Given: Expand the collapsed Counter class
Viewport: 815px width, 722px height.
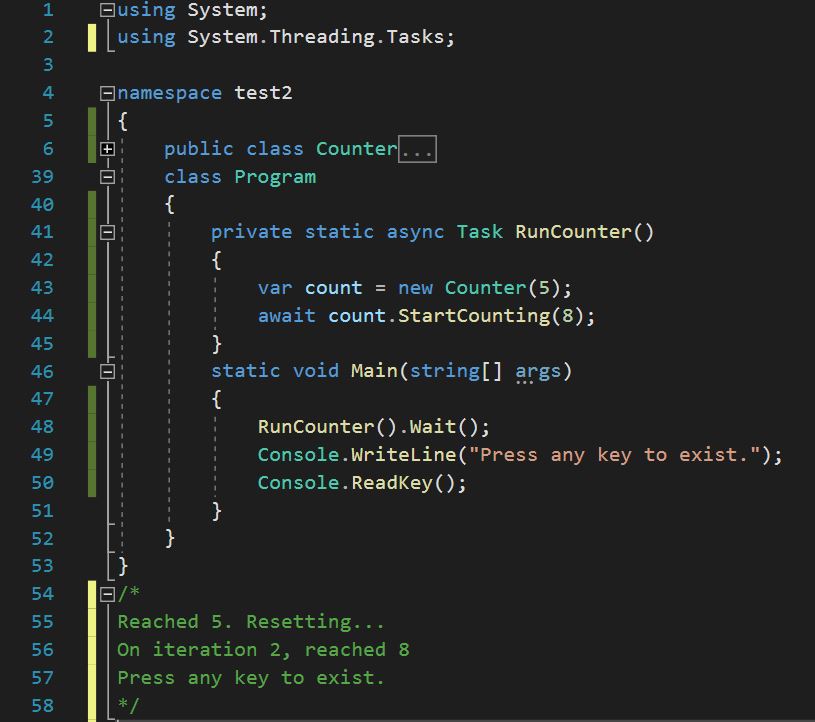Looking at the screenshot, I should pos(107,149).
